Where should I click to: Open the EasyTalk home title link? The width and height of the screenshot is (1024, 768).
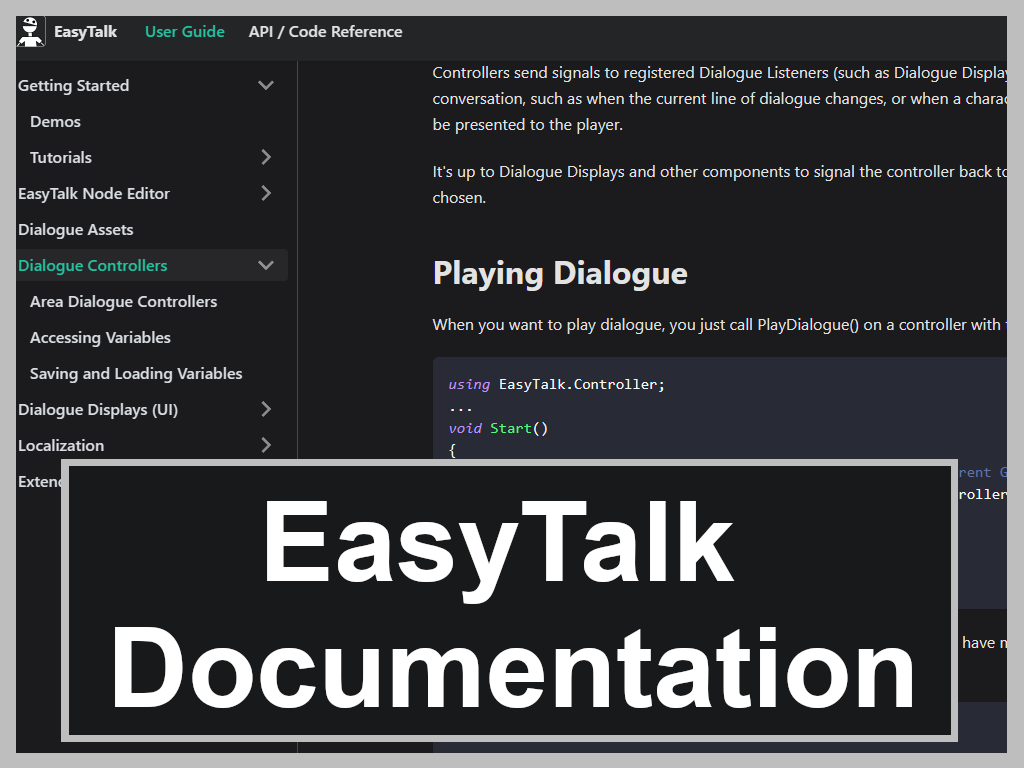click(x=85, y=32)
